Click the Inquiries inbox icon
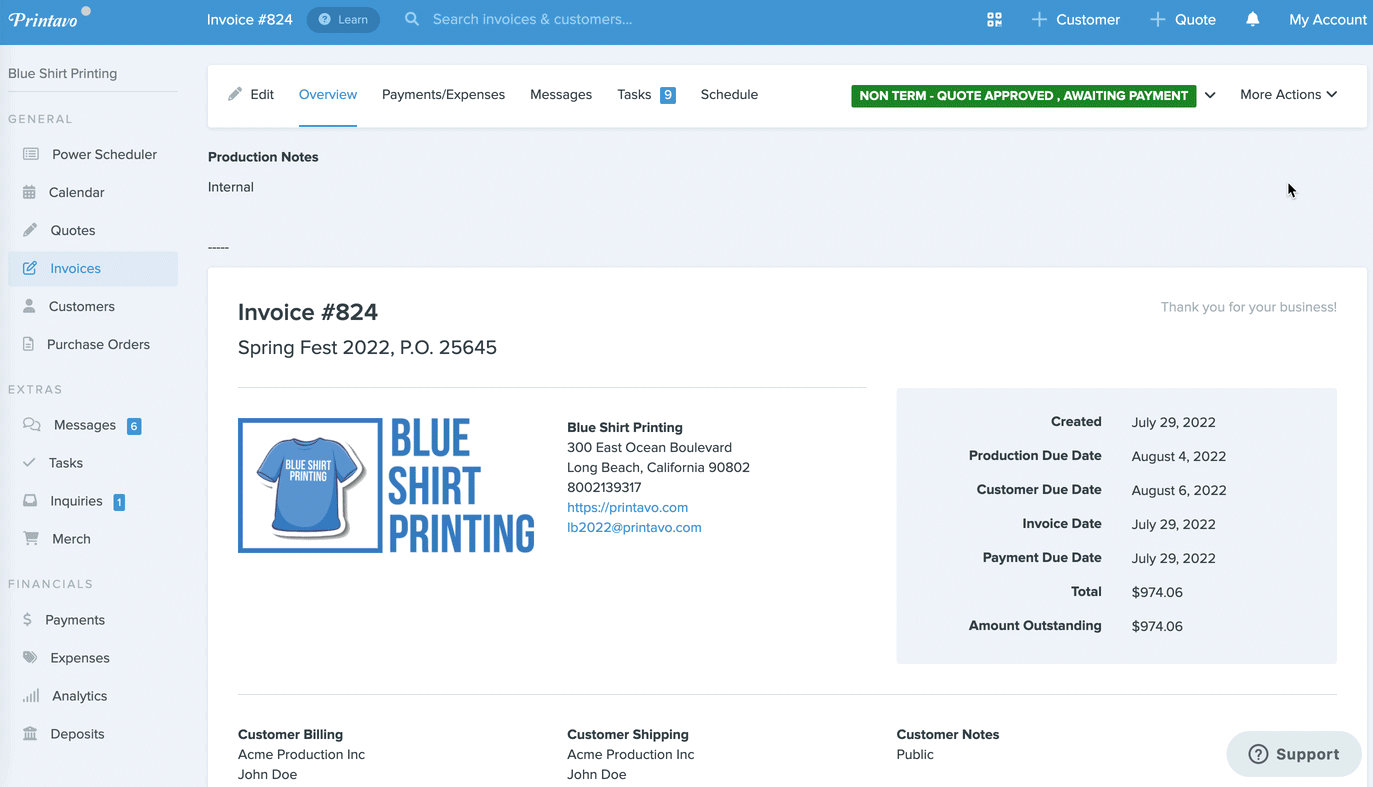The width and height of the screenshot is (1373, 787). [x=30, y=501]
